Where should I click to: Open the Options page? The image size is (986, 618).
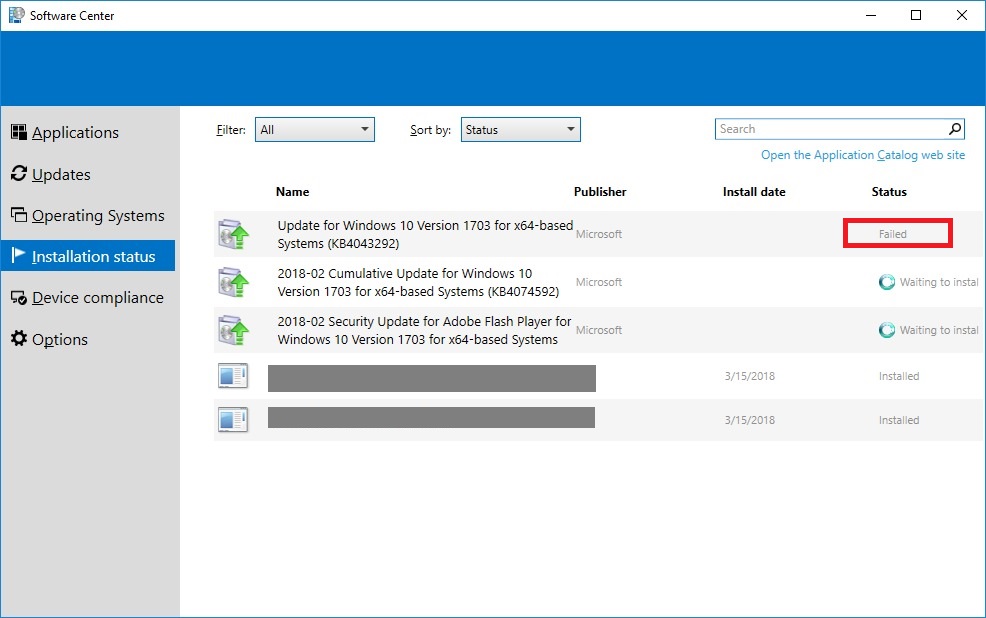point(60,340)
